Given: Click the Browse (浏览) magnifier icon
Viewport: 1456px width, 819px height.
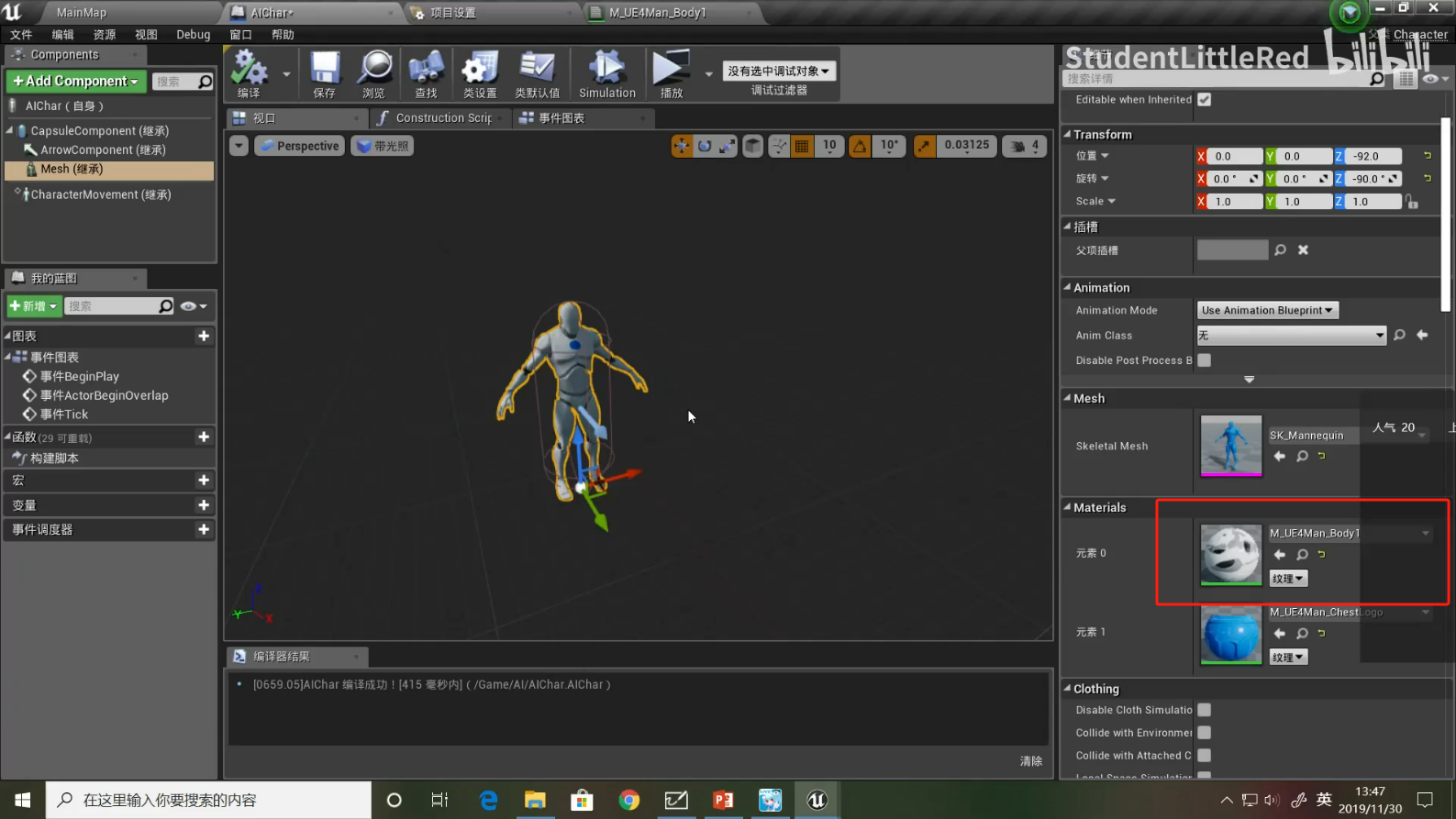Looking at the screenshot, I should coord(374,73).
